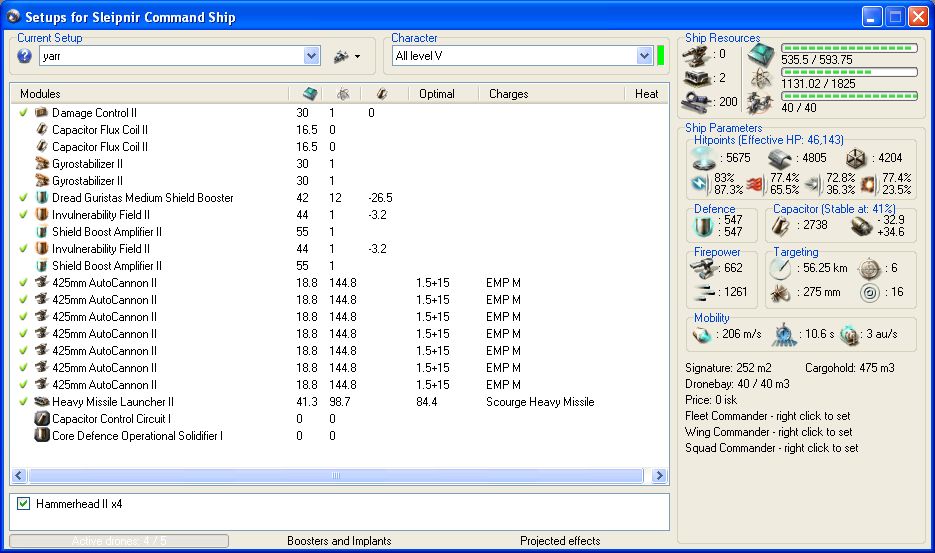Toggle the Damage Control II active checkmark
The image size is (935, 553).
point(23,113)
